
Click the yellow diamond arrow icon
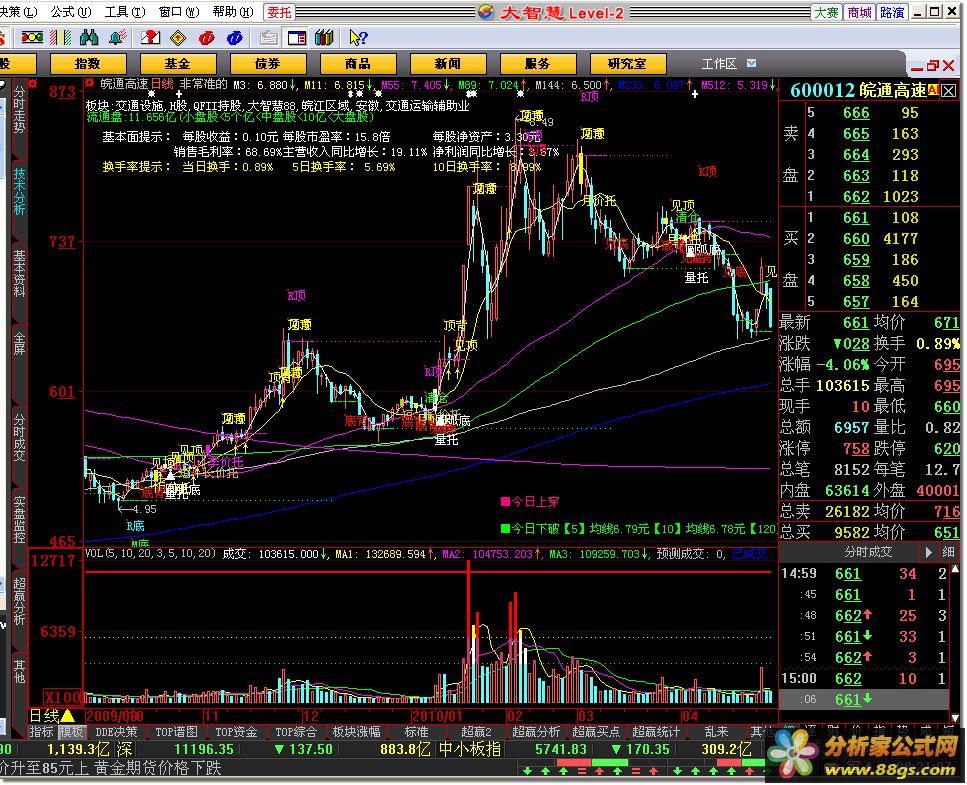pos(178,38)
